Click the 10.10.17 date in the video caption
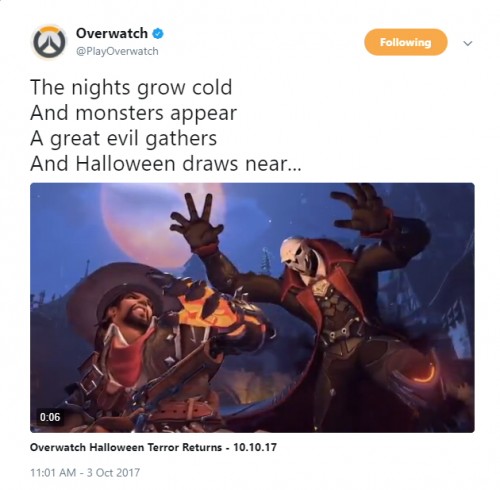 (255, 447)
